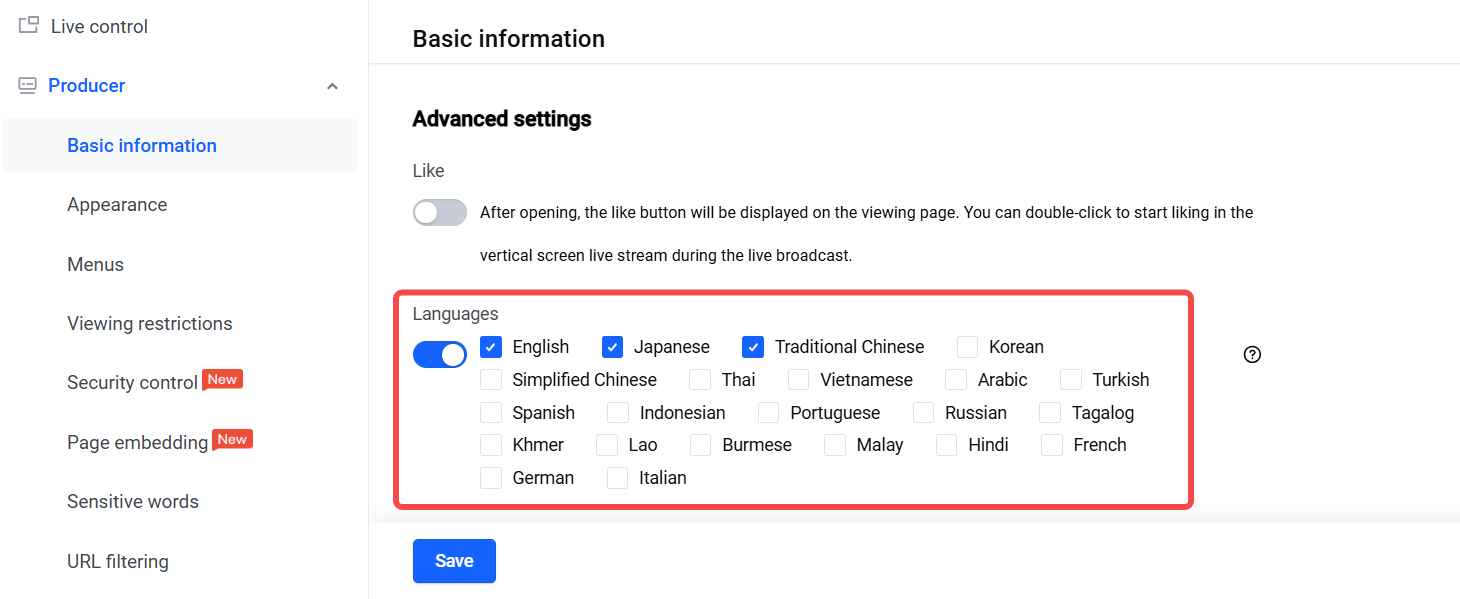Check the German language checkbox

coord(491,478)
